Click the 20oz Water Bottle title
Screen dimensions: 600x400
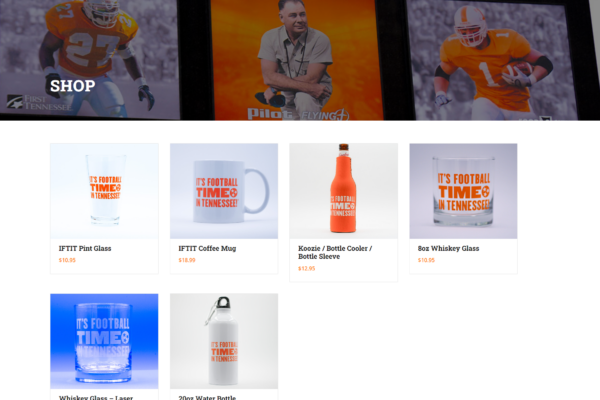[207, 397]
